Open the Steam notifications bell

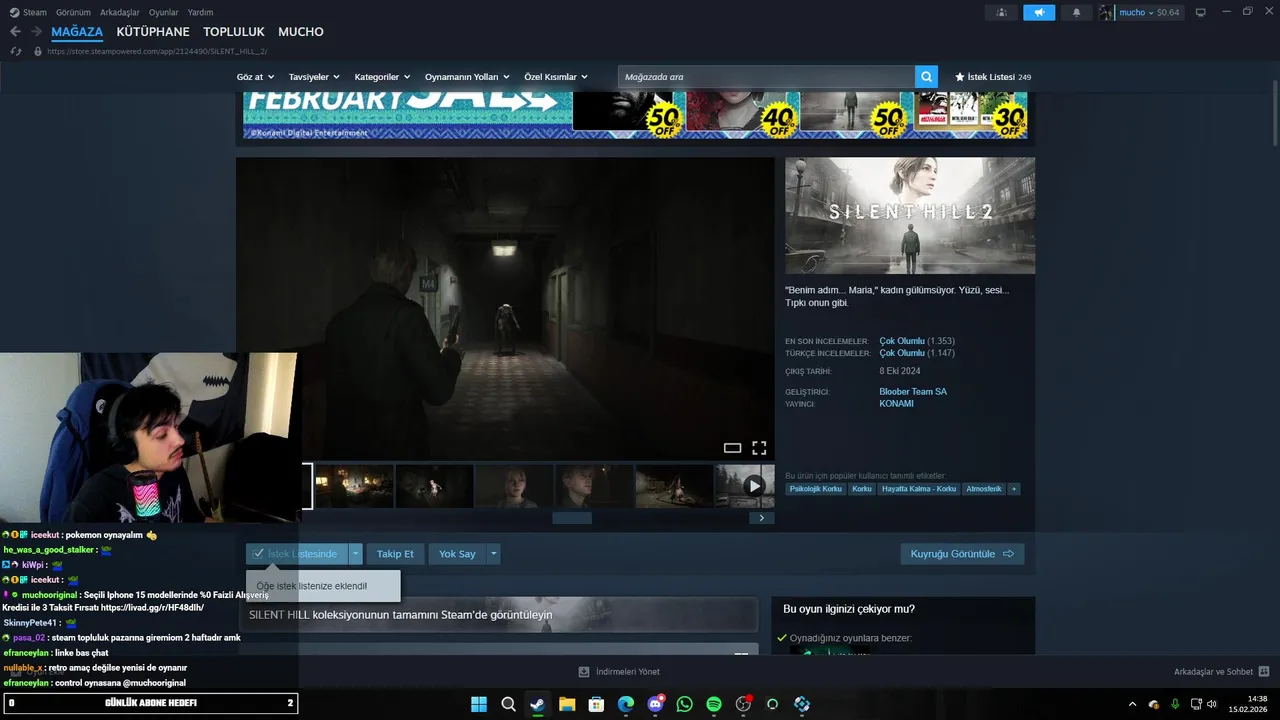pyautogui.click(x=1077, y=12)
